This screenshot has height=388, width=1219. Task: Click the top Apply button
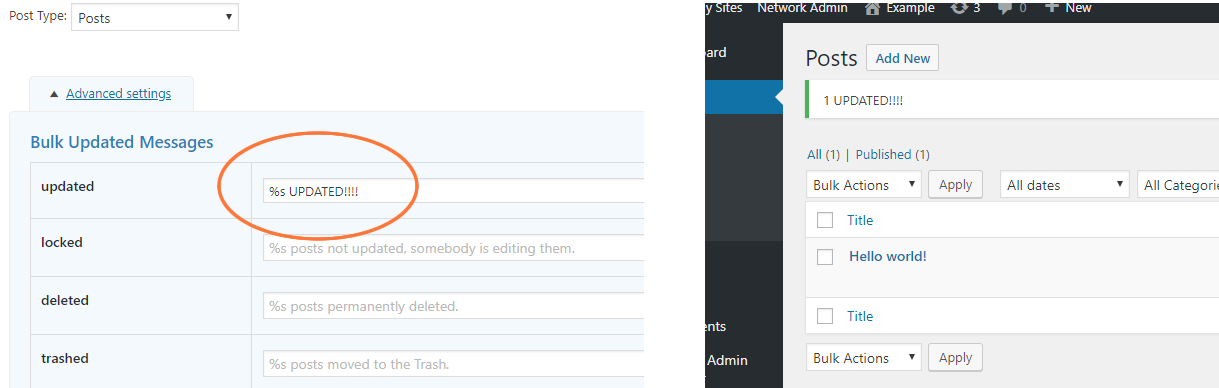point(956,185)
